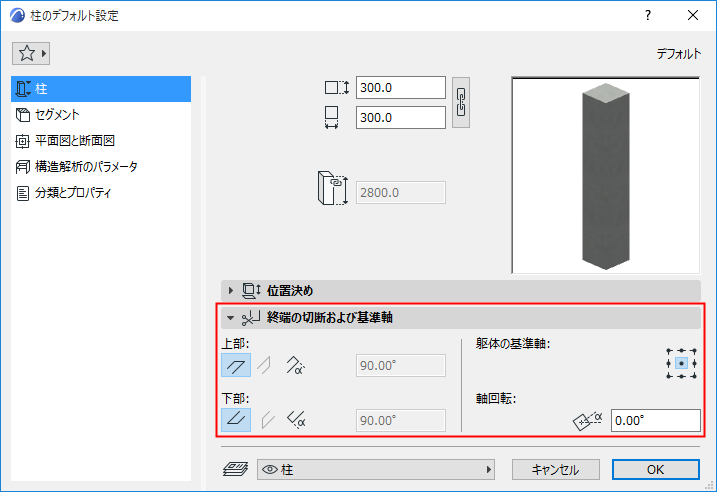
Task: Click the 下部 angle 90.00° field
Action: 401,420
